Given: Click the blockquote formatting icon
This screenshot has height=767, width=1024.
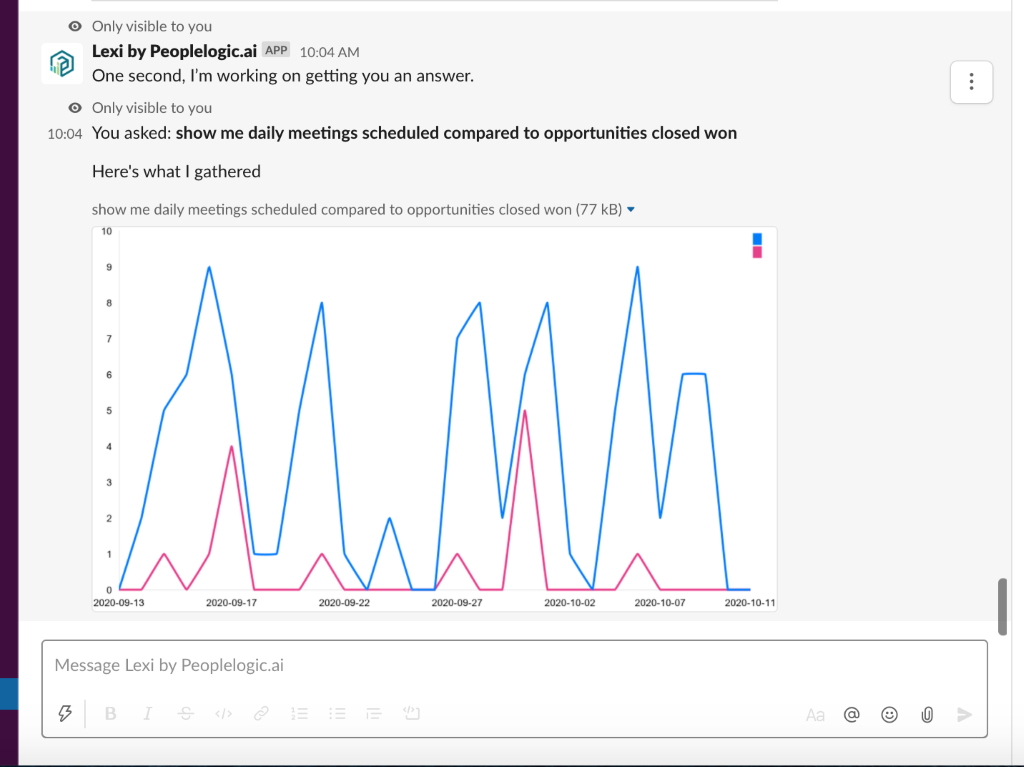Looking at the screenshot, I should pos(373,713).
